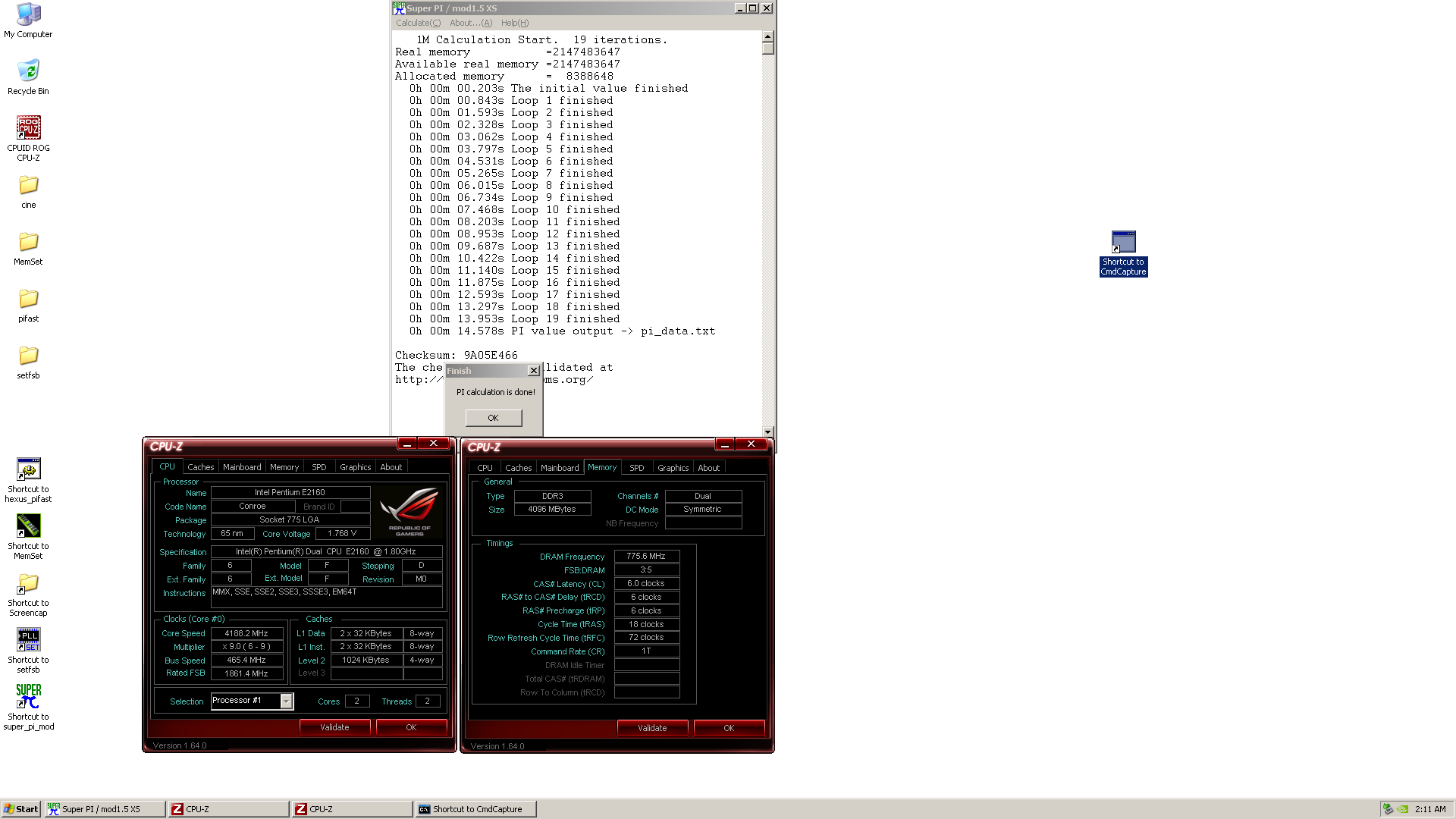Click Super PI scrollbar down arrow
The image size is (1456, 819).
coord(767,431)
